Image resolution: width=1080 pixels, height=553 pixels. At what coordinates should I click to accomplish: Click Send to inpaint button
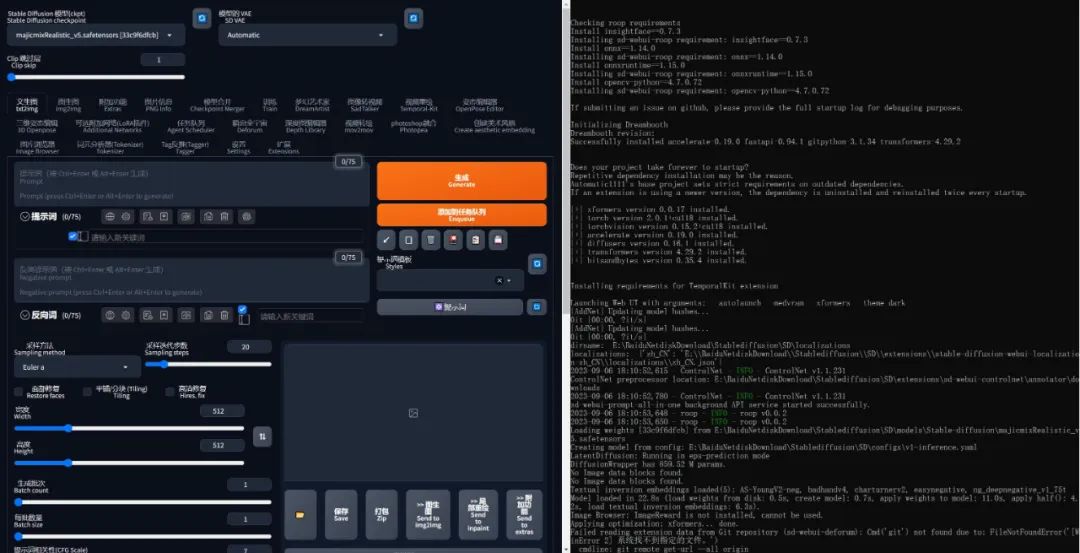tap(478, 514)
